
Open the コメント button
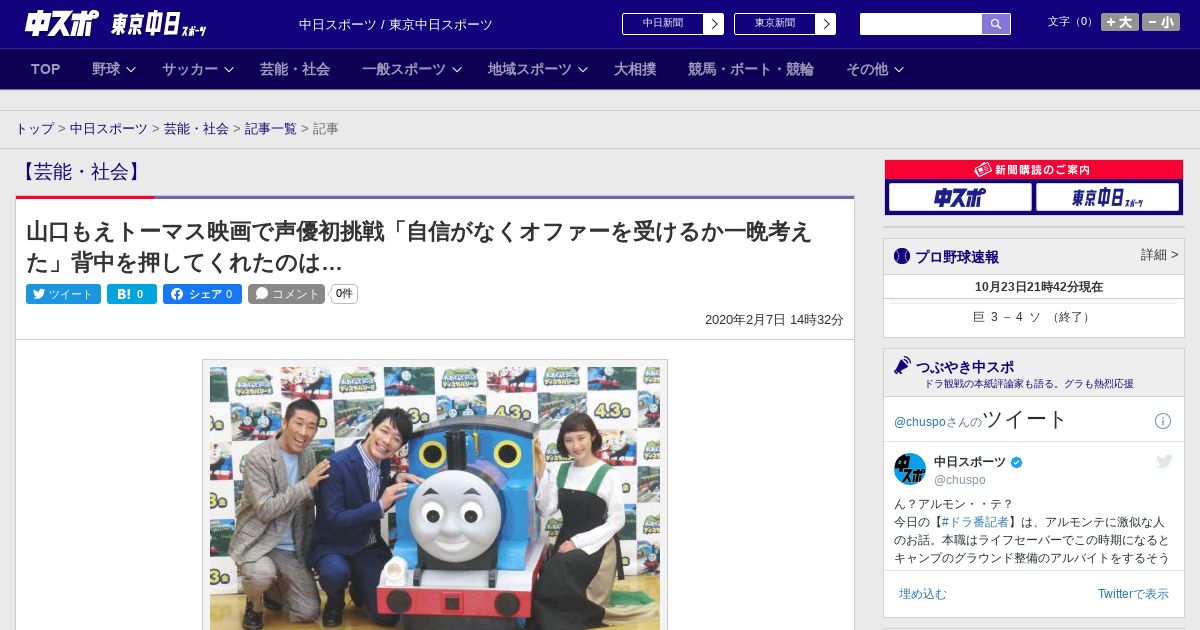point(286,294)
